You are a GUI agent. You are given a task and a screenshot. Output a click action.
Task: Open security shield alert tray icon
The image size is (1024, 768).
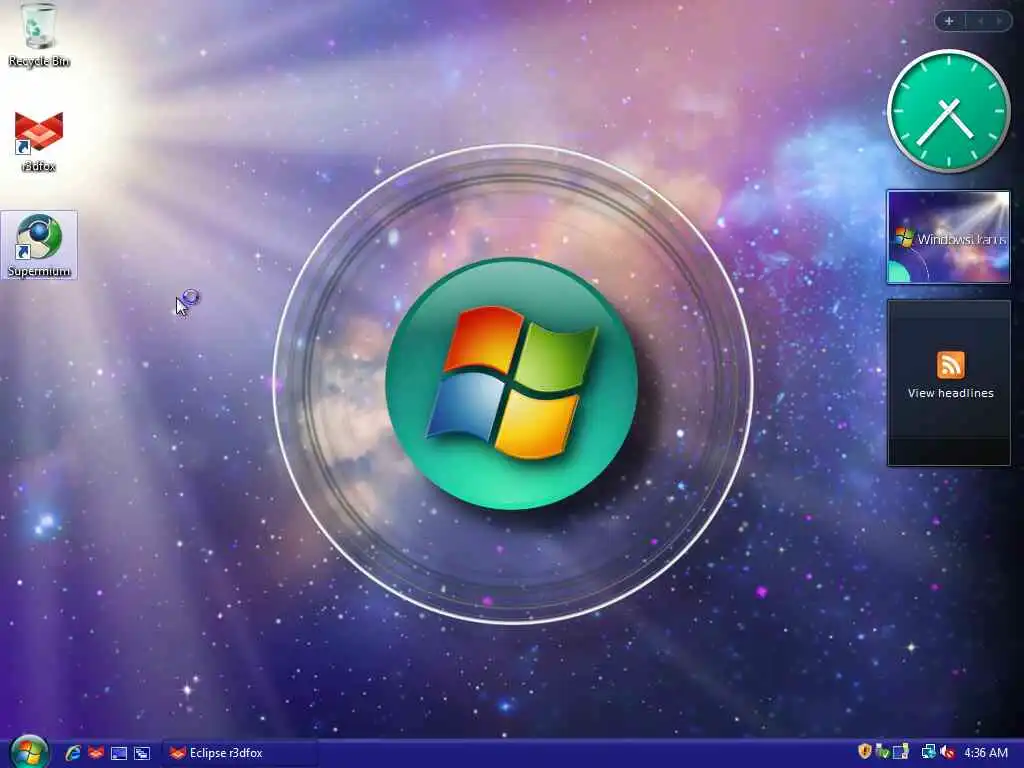[x=865, y=752]
